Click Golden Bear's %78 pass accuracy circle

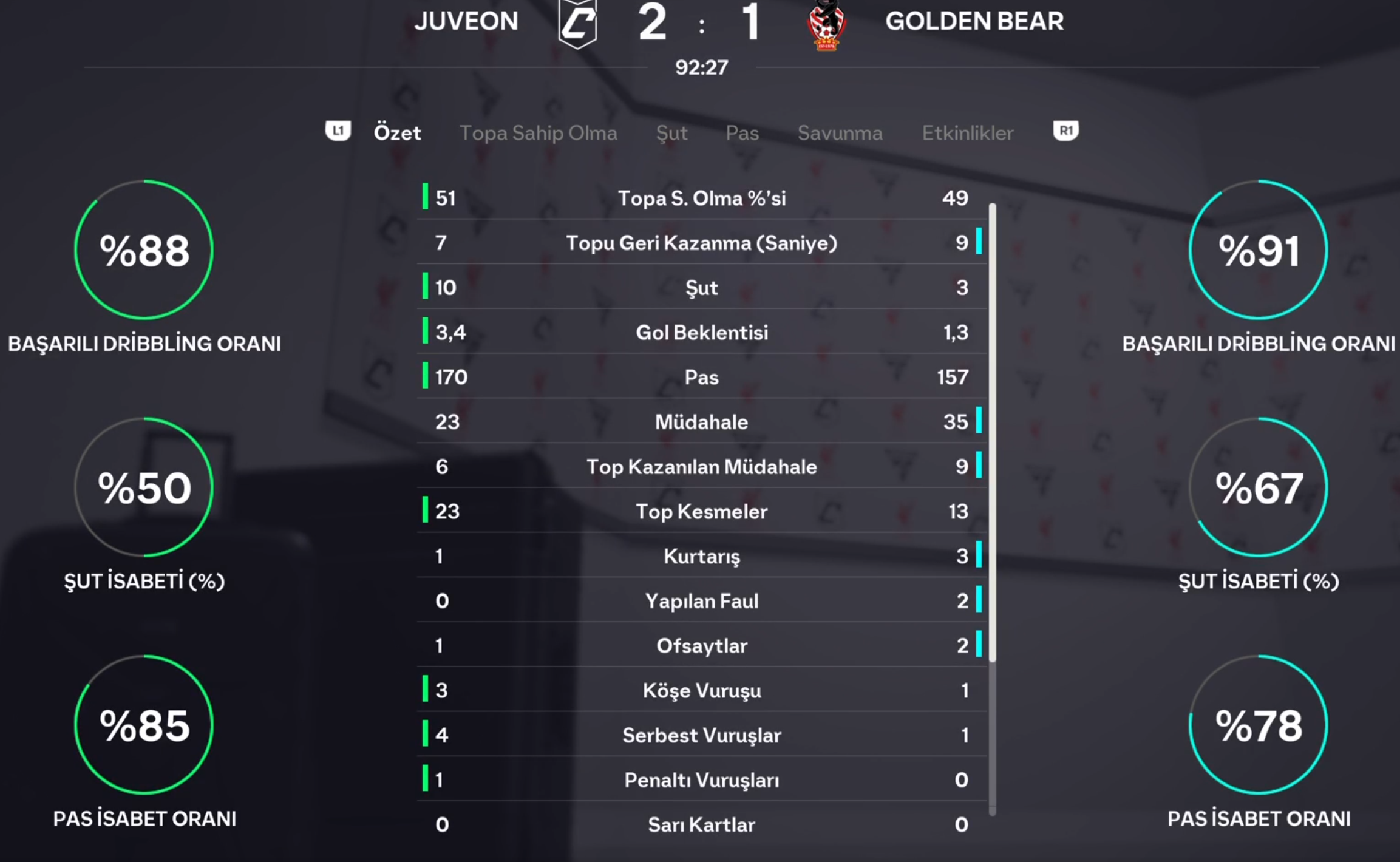(x=1258, y=724)
